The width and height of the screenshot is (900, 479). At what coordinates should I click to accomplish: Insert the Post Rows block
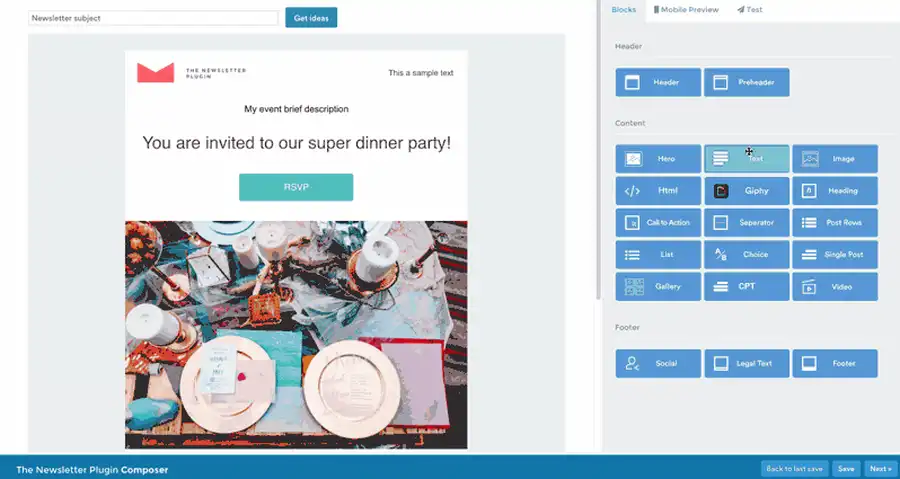point(835,223)
